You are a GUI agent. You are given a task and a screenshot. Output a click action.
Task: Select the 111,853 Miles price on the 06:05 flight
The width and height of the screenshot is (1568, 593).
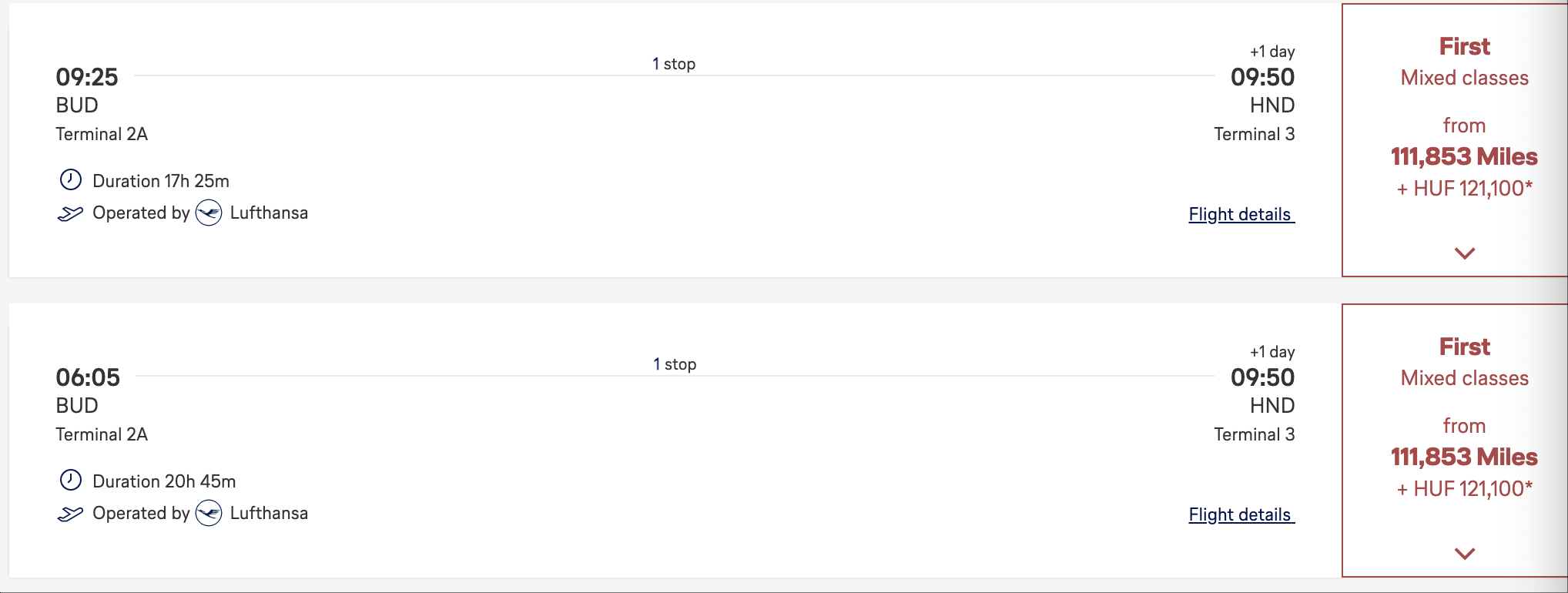click(x=1464, y=457)
